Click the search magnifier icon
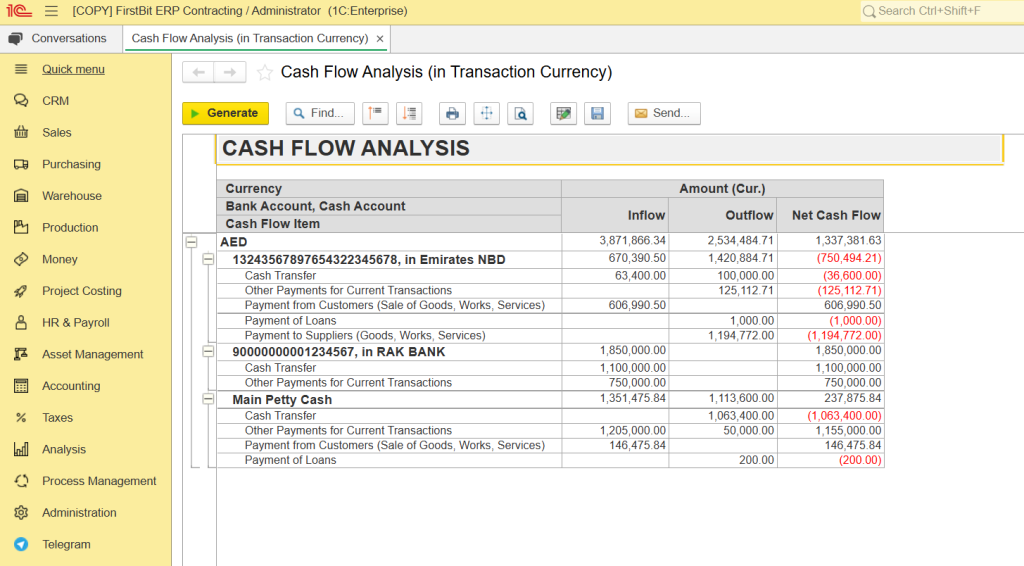The image size is (1024, 566). point(869,12)
